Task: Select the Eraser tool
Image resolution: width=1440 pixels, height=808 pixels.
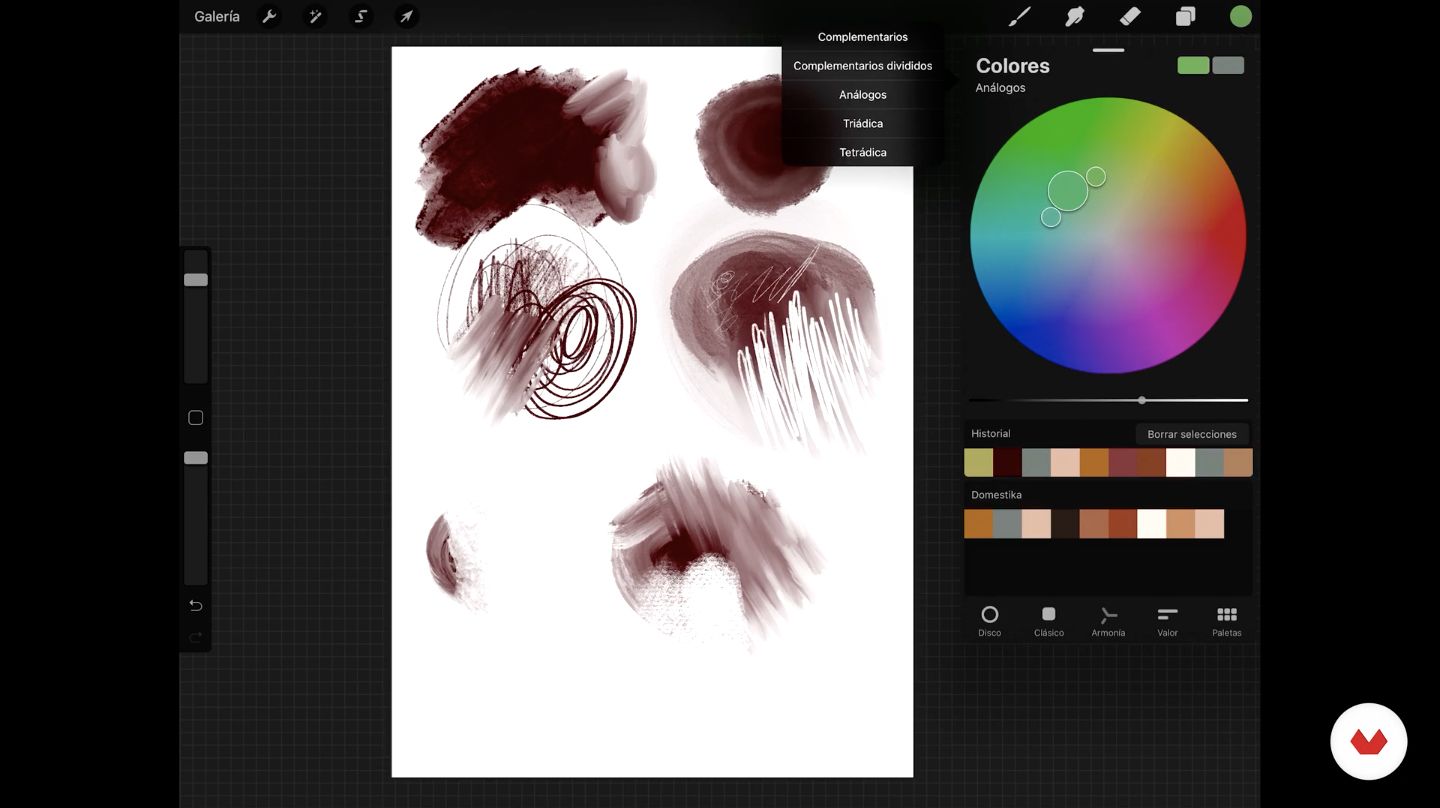Action: (x=1130, y=17)
